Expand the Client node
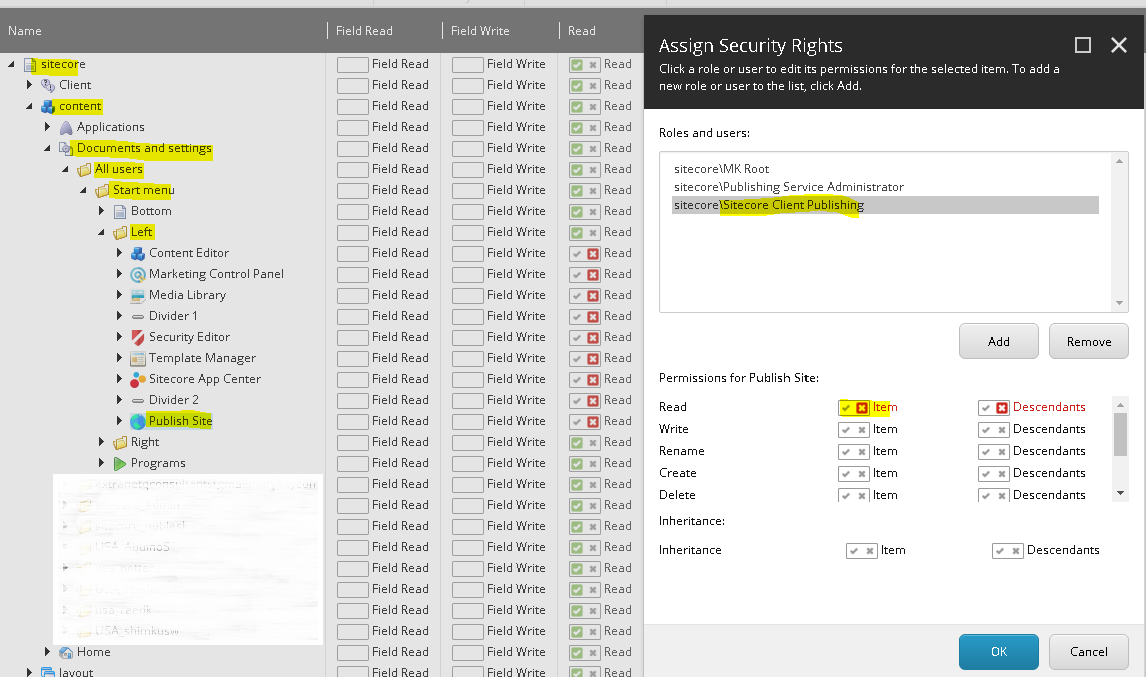This screenshot has width=1146, height=677. pyautogui.click(x=29, y=85)
